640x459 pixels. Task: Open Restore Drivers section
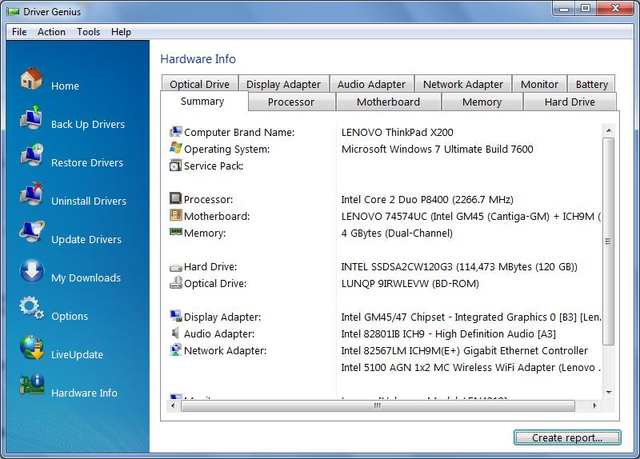point(87,163)
